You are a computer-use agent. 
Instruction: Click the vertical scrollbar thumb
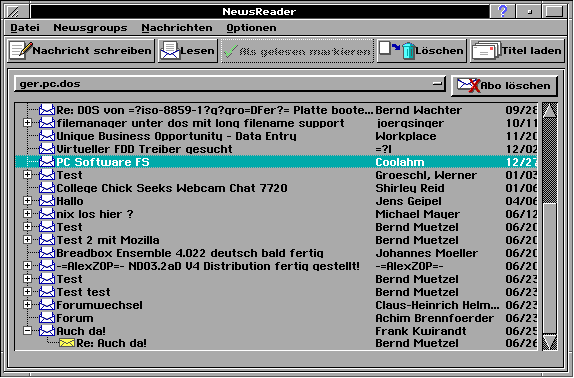pos(550,268)
